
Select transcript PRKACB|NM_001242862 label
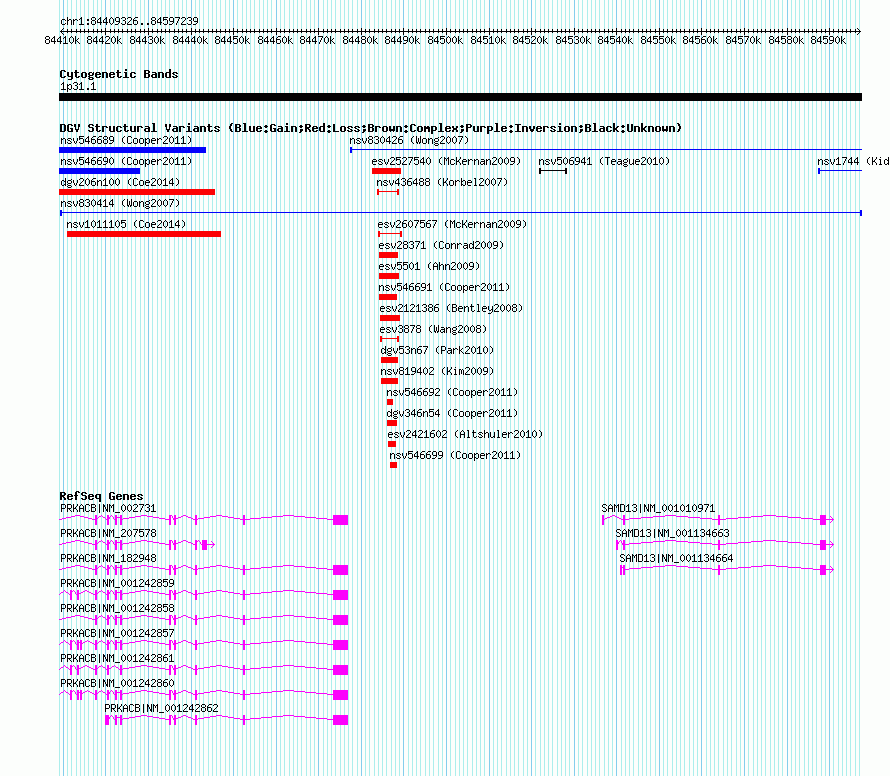161,708
